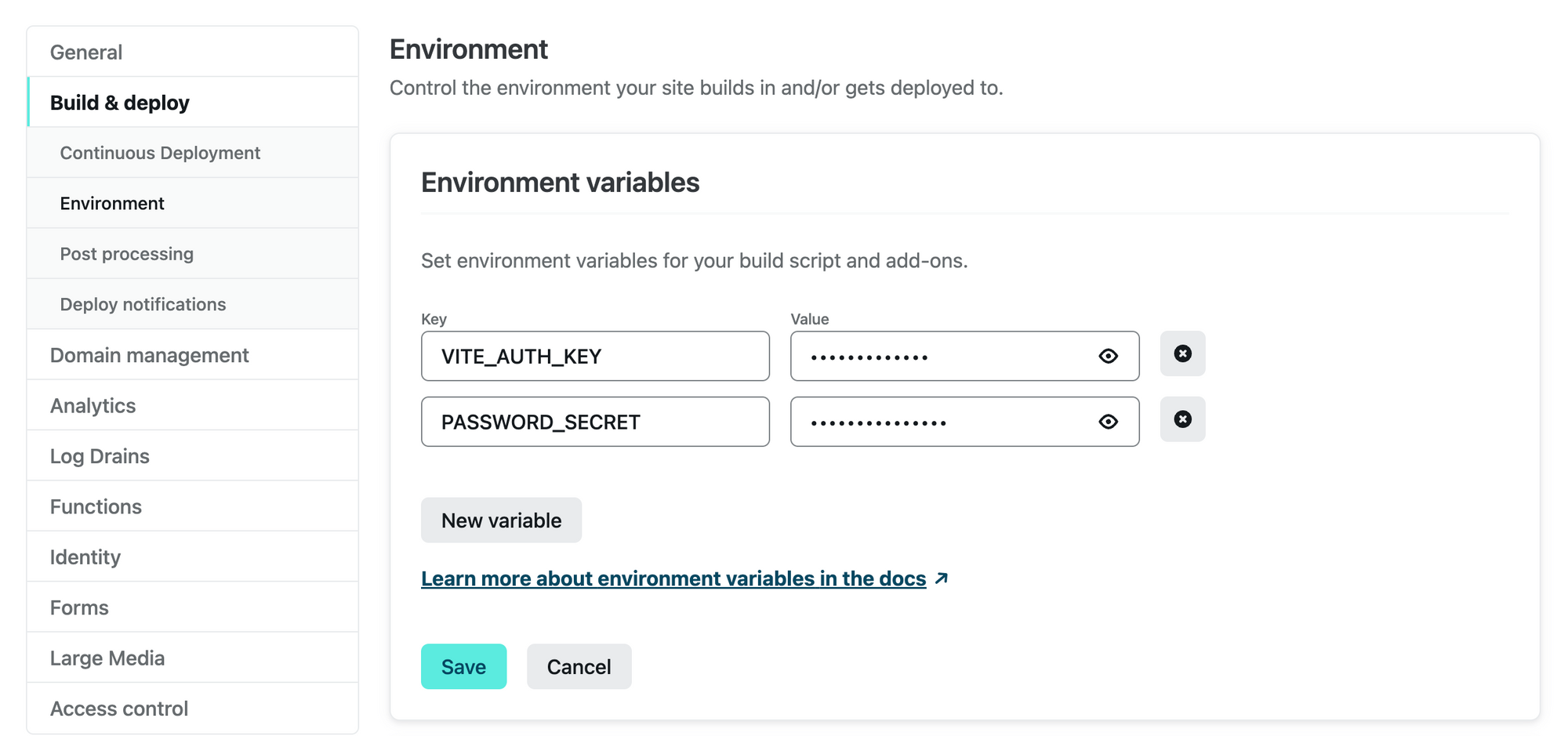Screen dimensions: 1568x736
Task: Save the environment variables
Action: (x=463, y=667)
